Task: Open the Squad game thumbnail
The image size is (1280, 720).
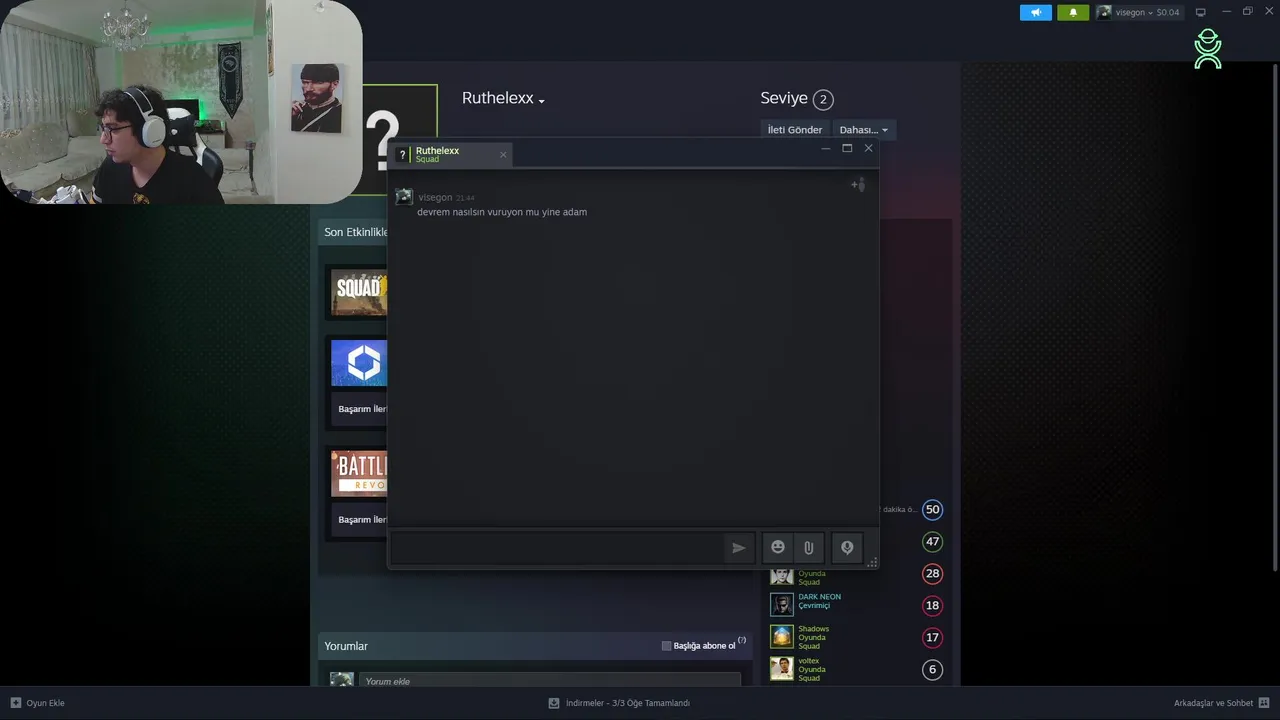Action: coord(359,292)
